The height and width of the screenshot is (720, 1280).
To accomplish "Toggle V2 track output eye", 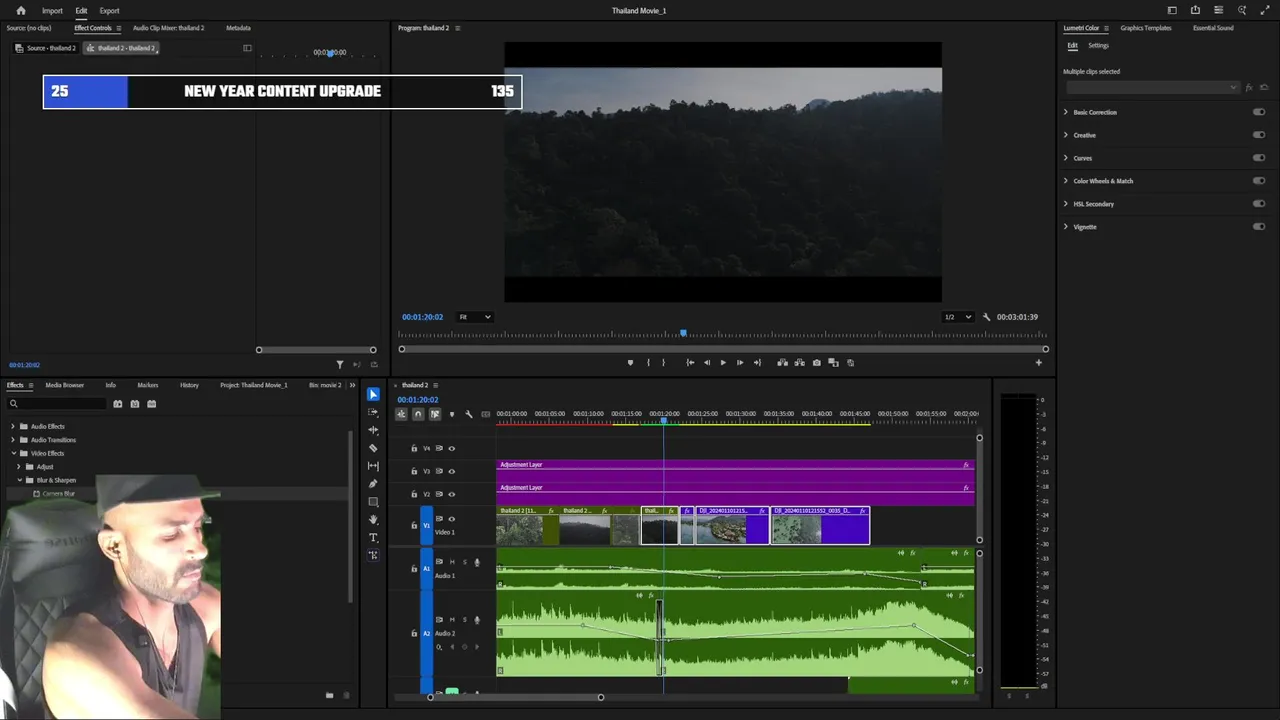I will [x=451, y=494].
